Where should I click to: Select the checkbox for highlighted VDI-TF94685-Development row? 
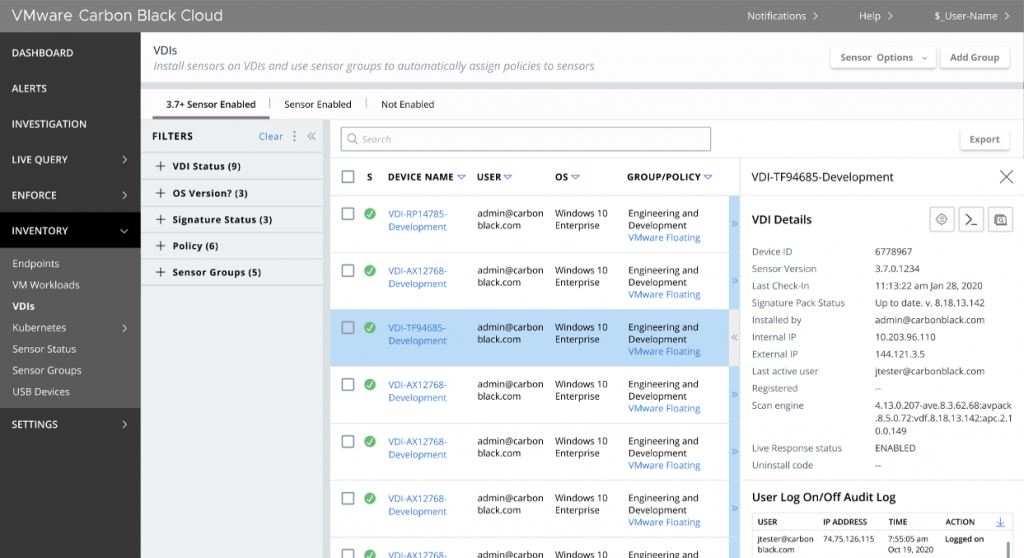348,328
